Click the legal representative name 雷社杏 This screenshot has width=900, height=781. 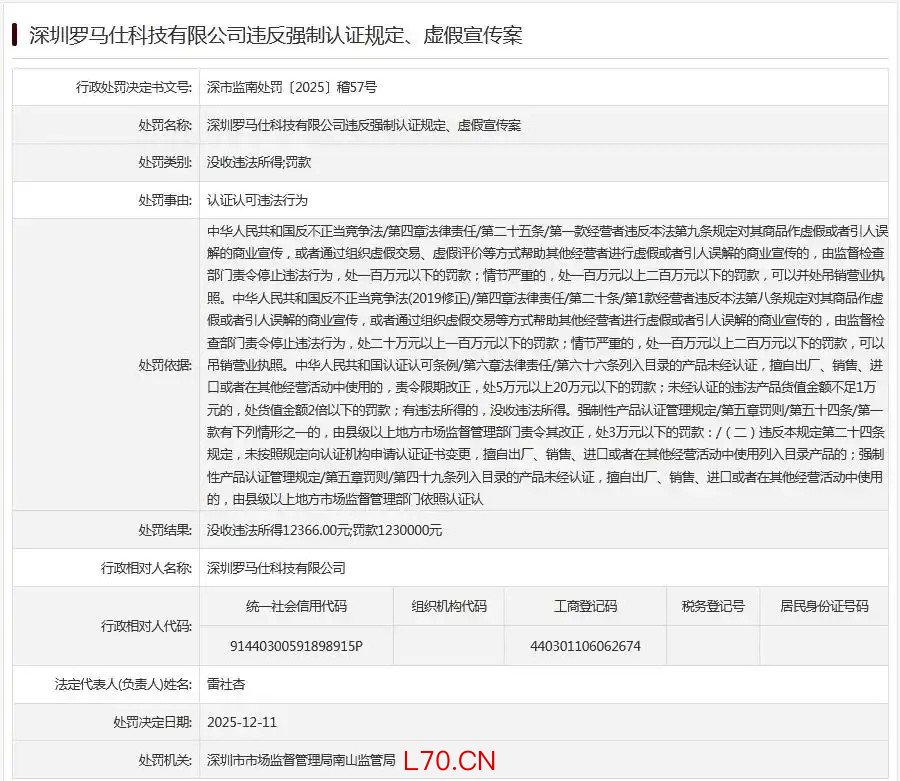tap(226, 684)
